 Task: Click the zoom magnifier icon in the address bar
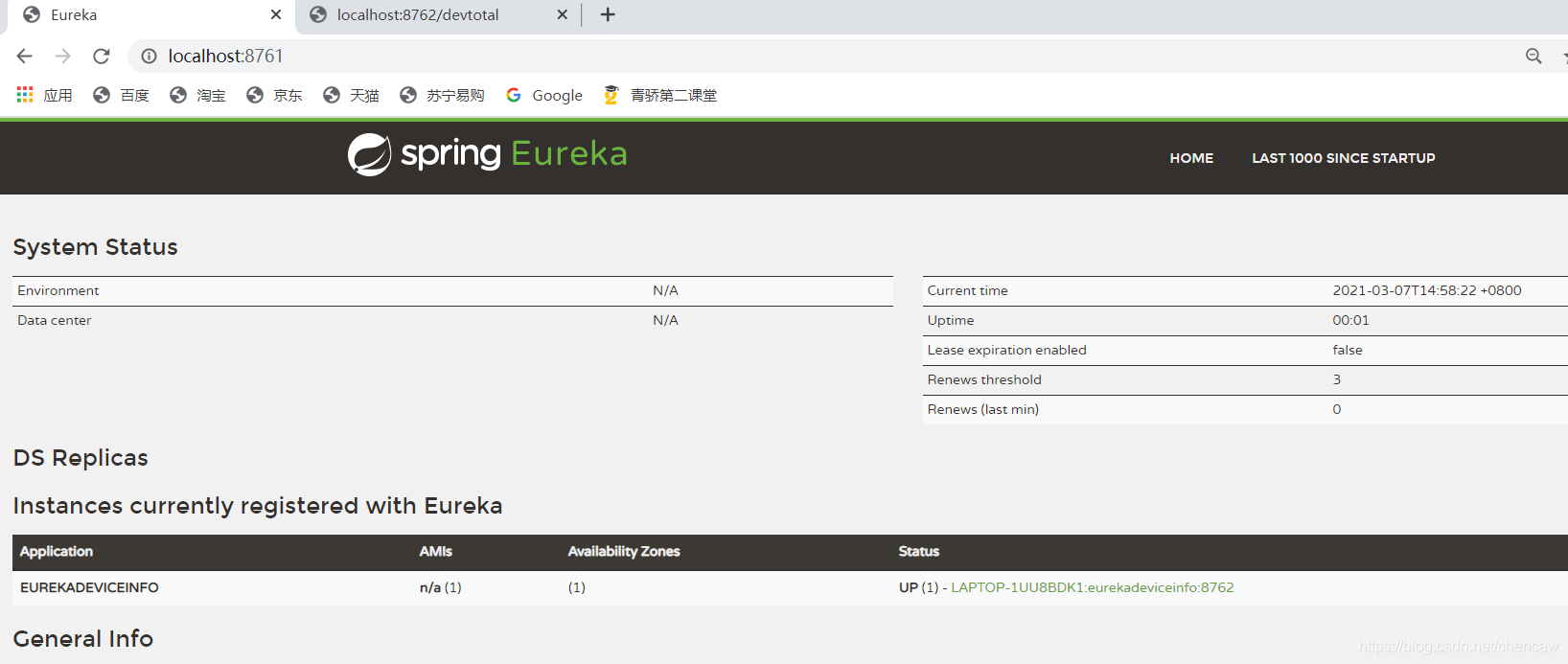point(1533,57)
